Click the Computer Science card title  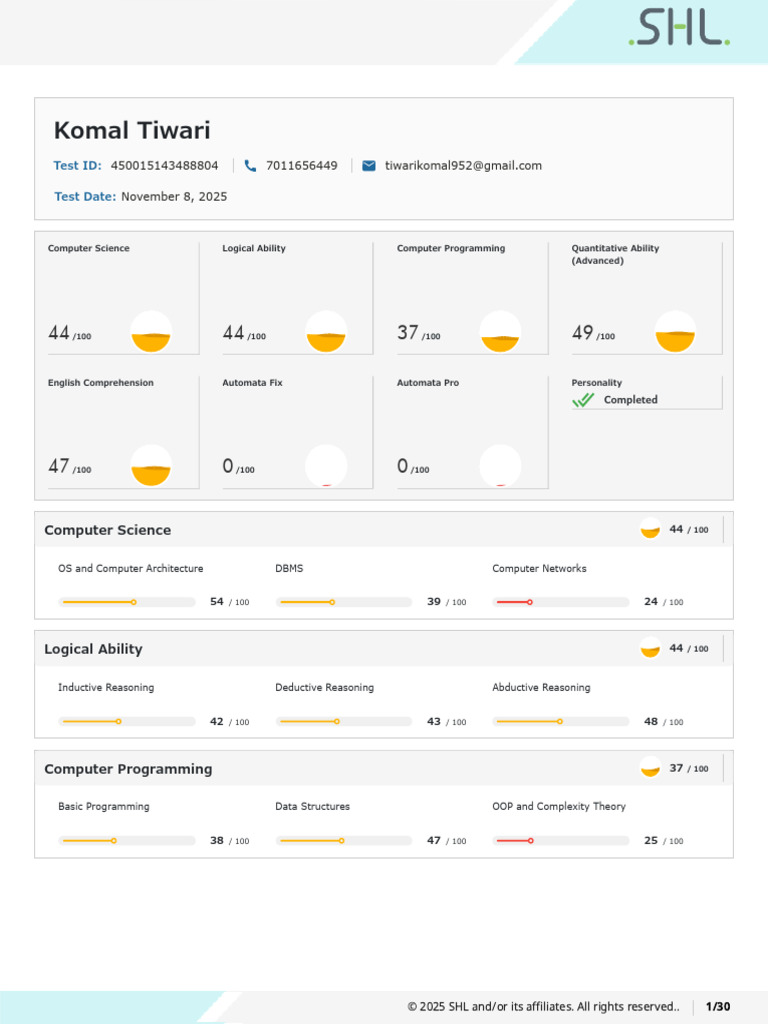coord(89,248)
